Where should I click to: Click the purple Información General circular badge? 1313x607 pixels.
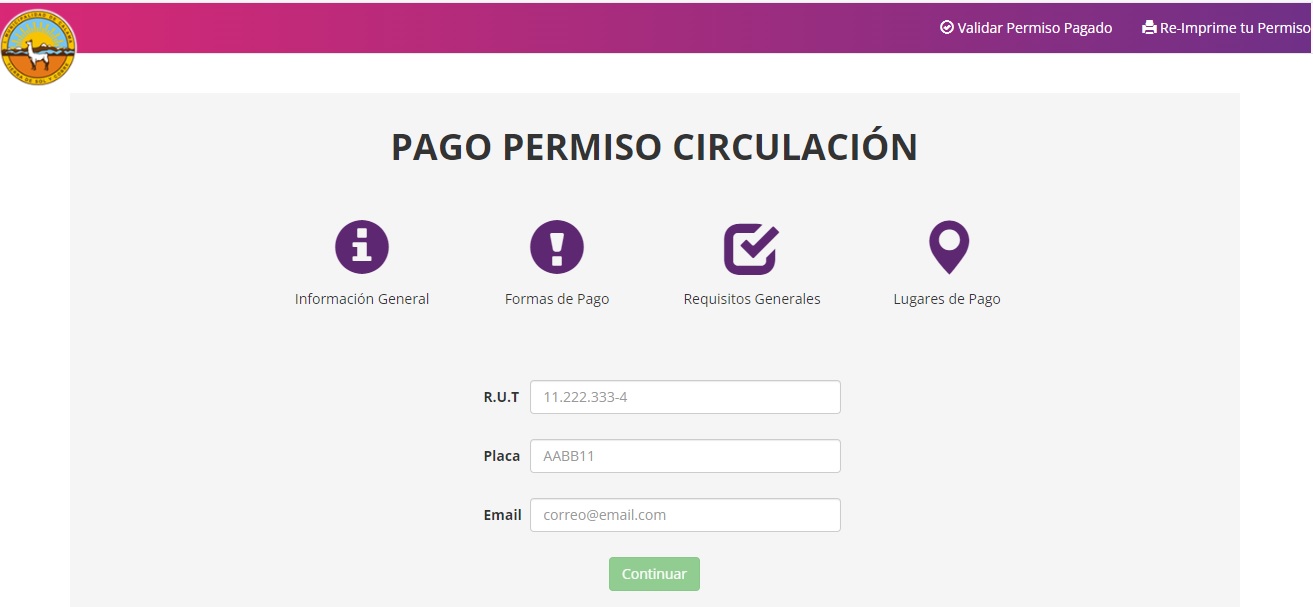362,245
